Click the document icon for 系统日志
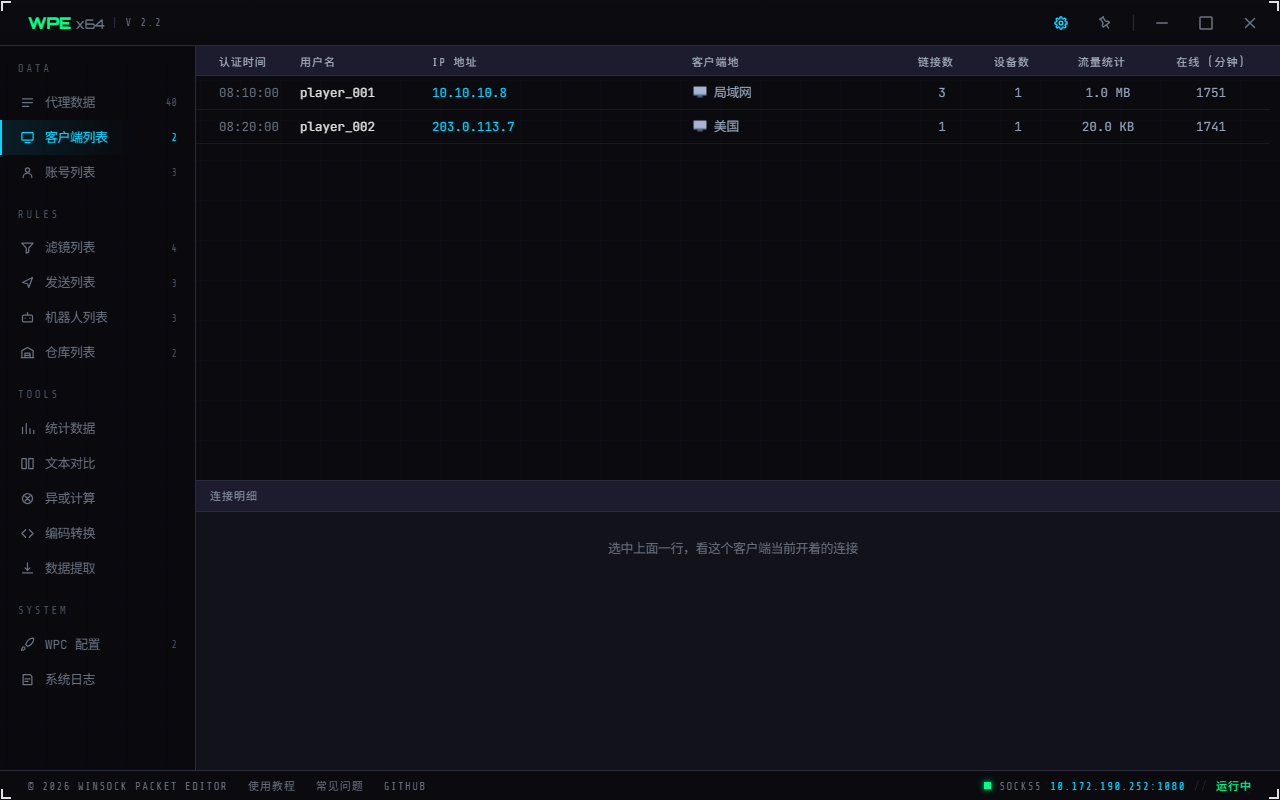 (x=27, y=679)
